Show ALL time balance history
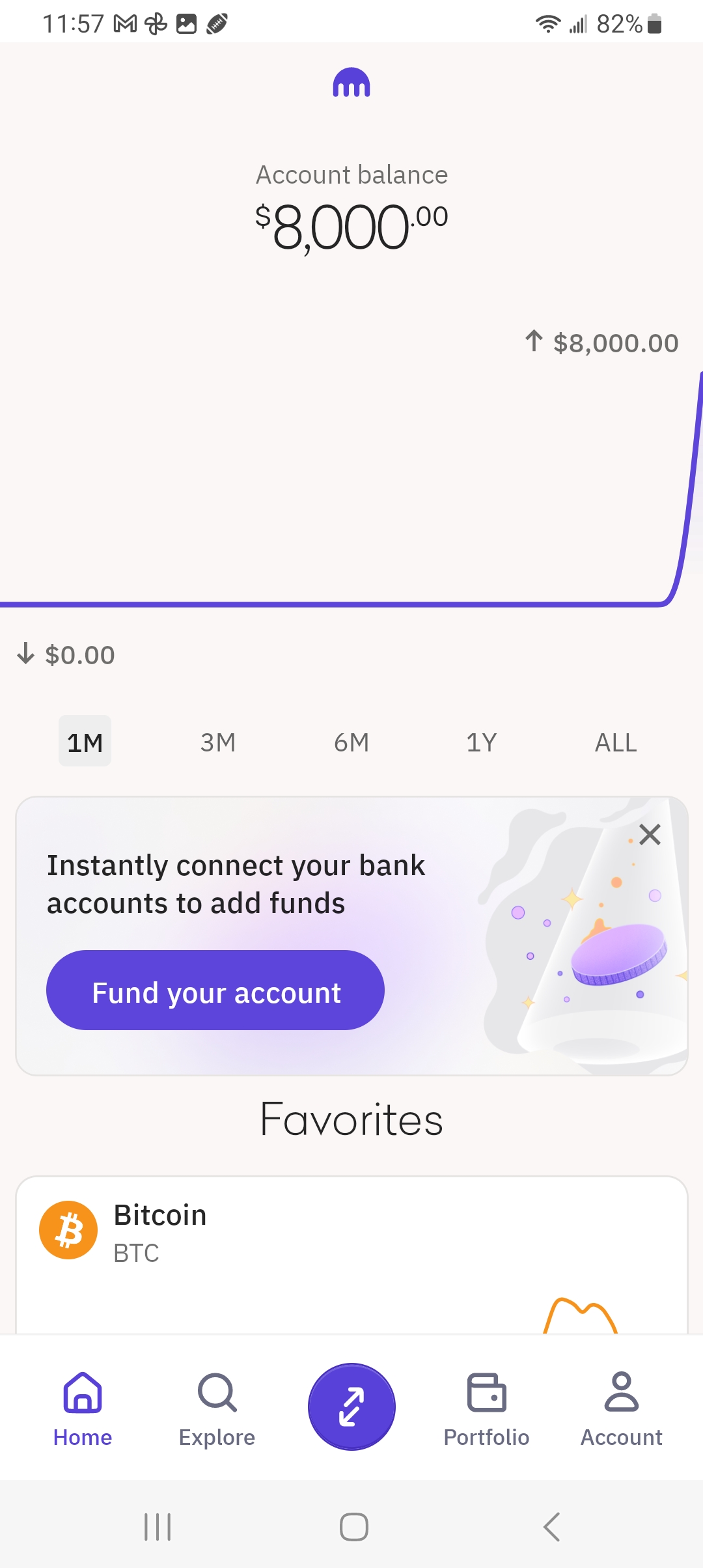The height and width of the screenshot is (1568, 703). 616,742
